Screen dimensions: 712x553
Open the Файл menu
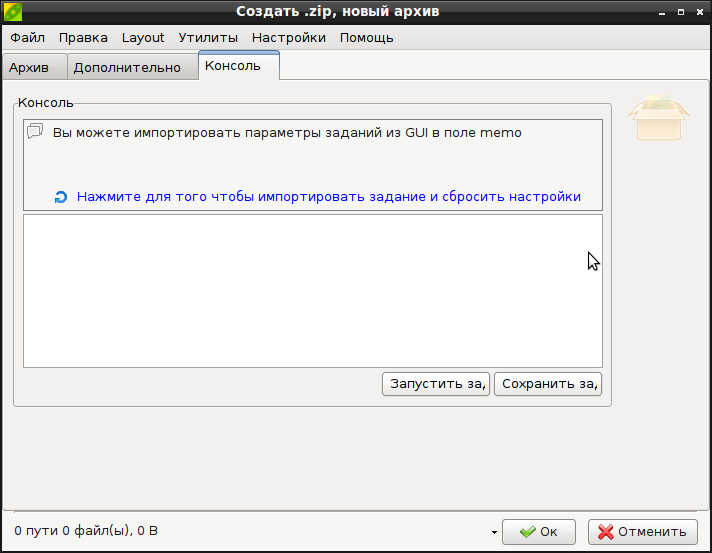[28, 38]
